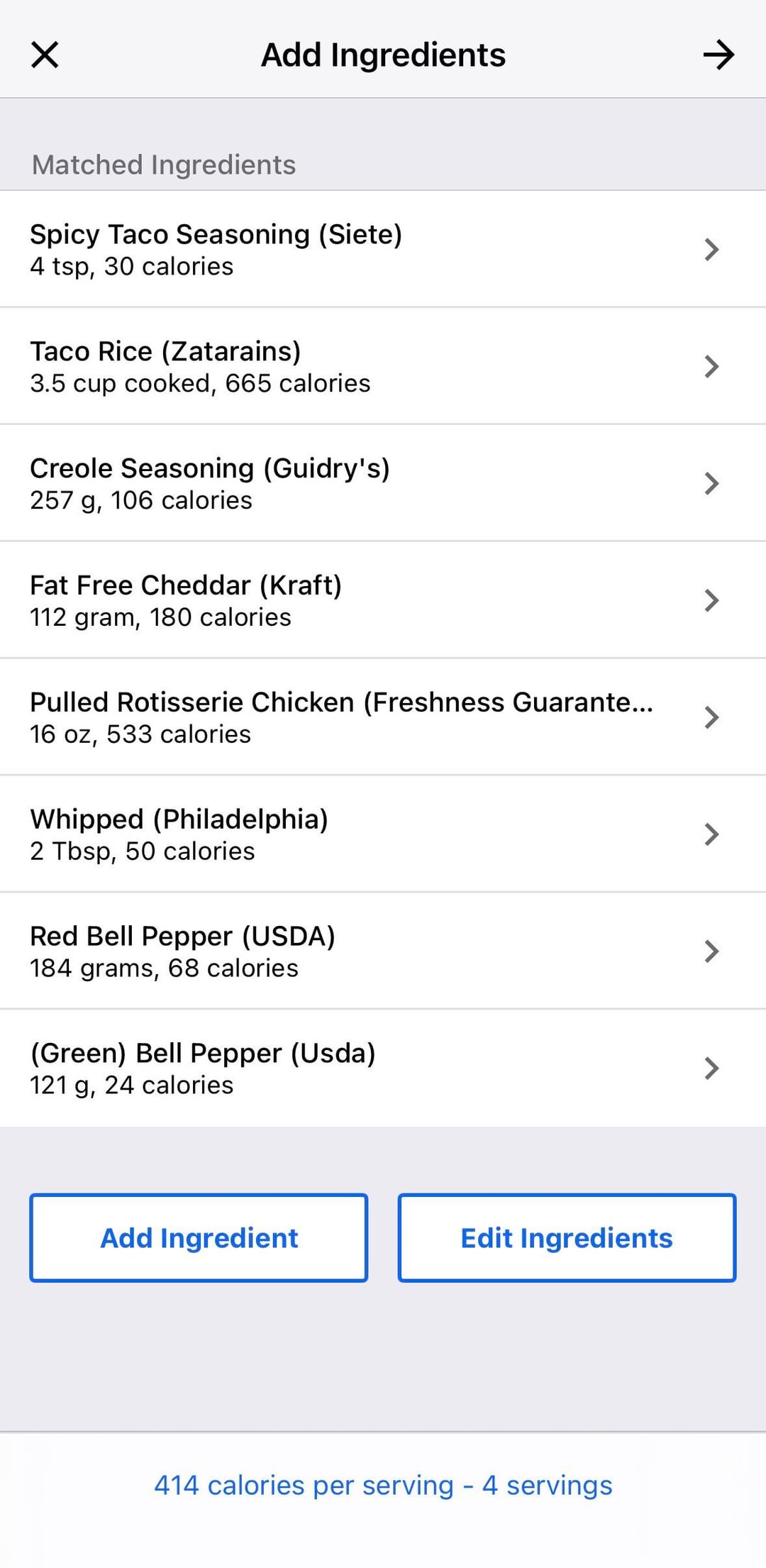The width and height of the screenshot is (766, 1568).
Task: Tap the next arrow in header
Action: (x=718, y=55)
